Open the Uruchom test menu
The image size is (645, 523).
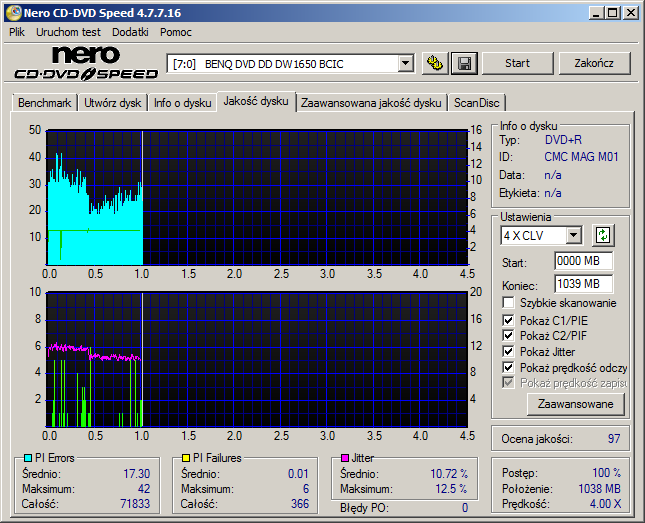point(68,32)
